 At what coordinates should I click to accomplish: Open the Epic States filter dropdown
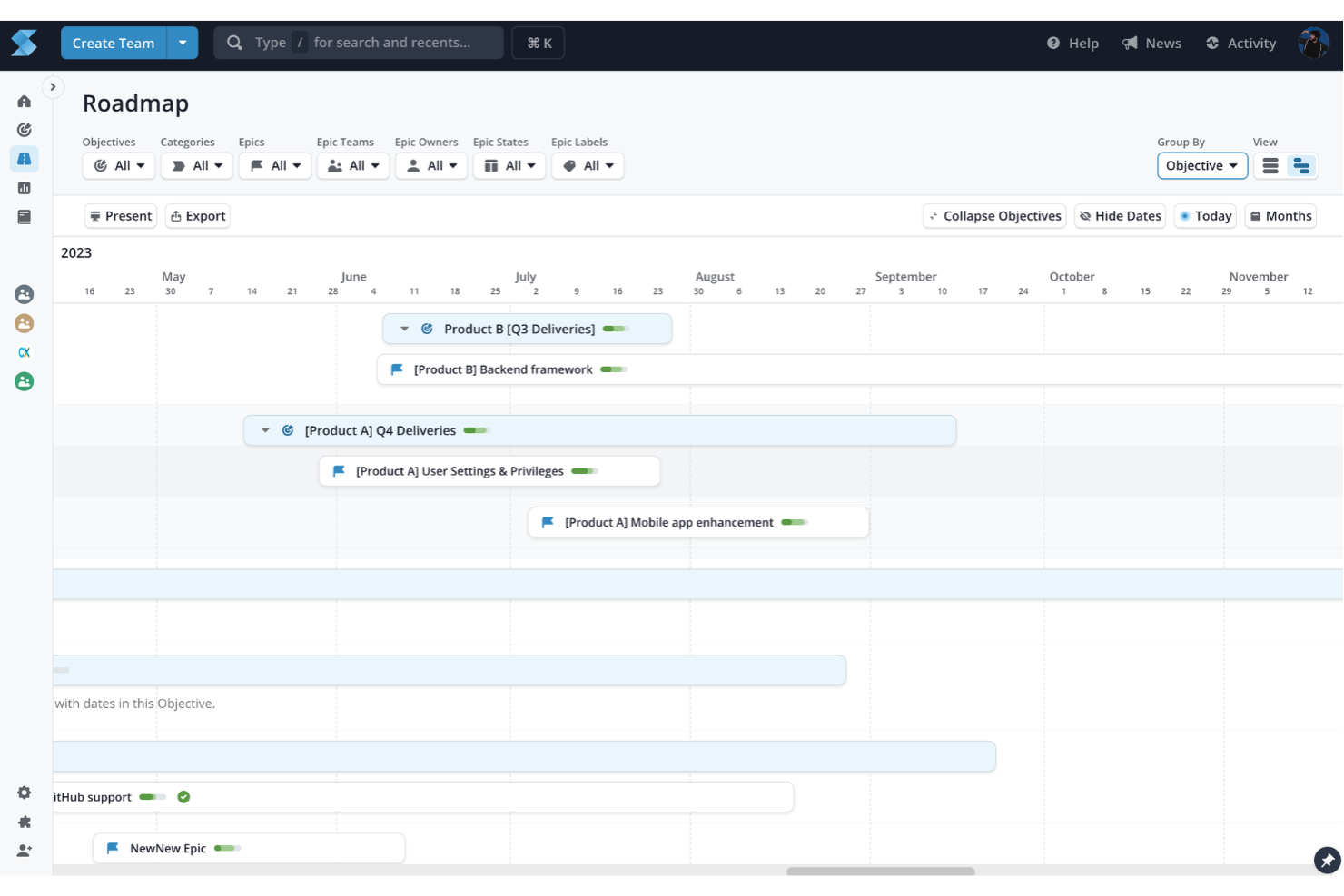pos(509,165)
